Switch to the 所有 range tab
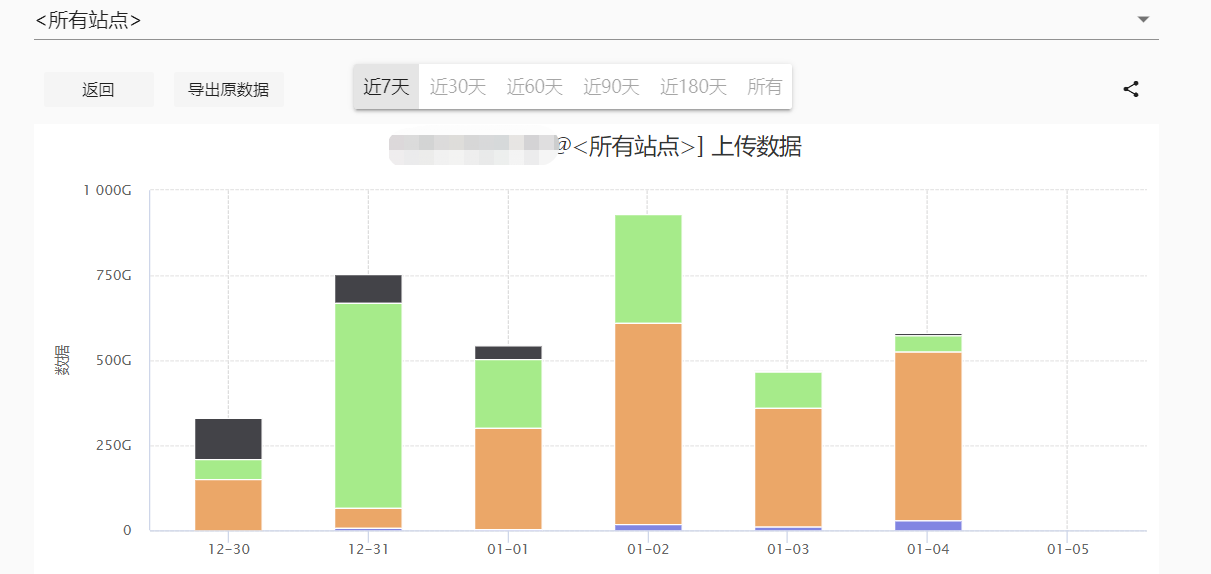The height and width of the screenshot is (574, 1211). click(x=765, y=87)
